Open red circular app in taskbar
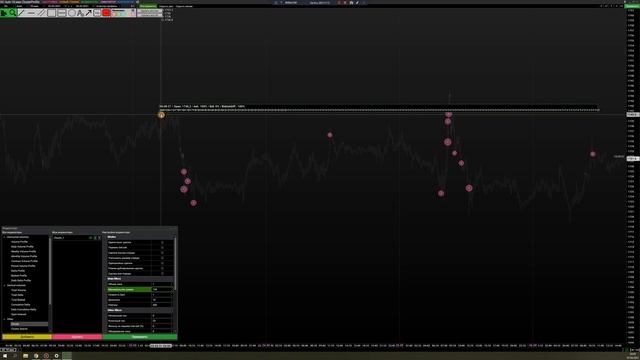Screen dimensions: 640x360 point(46,356)
